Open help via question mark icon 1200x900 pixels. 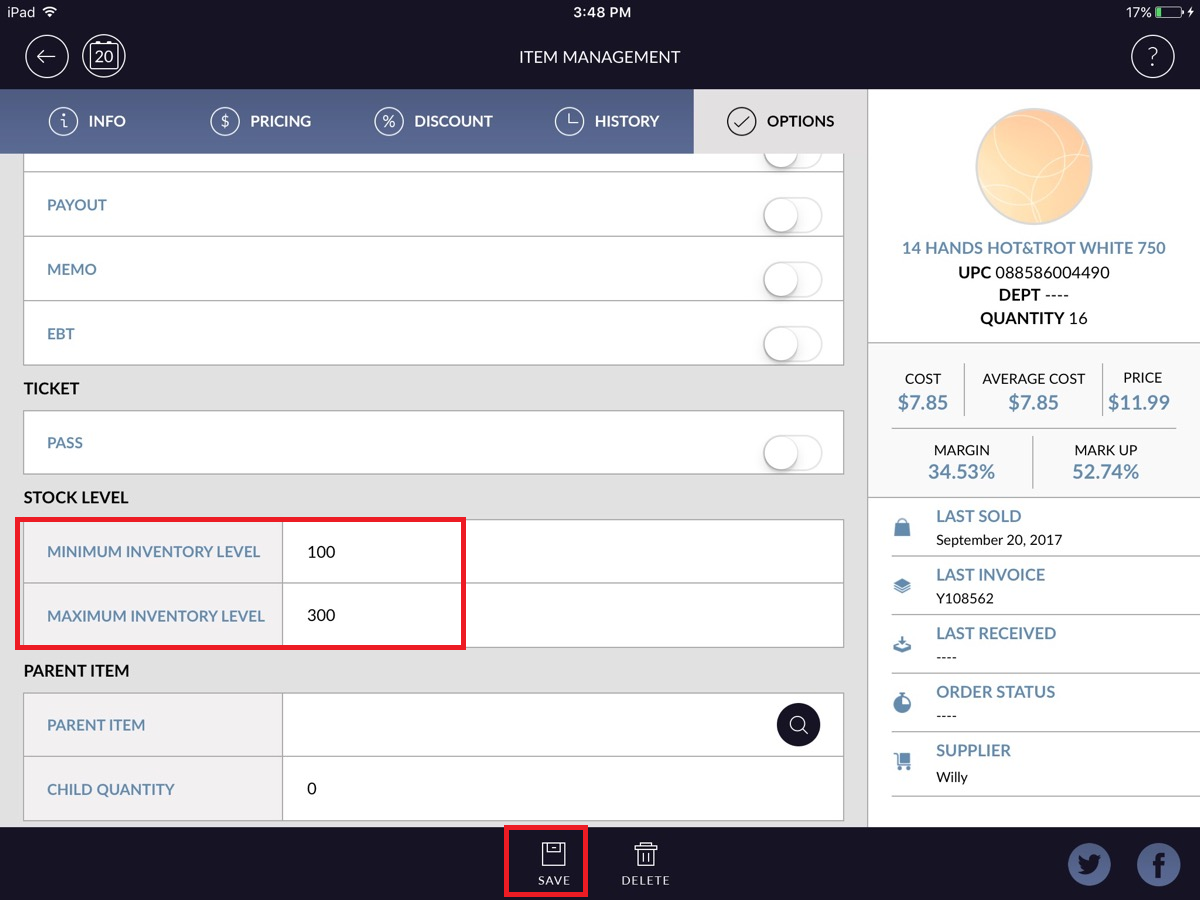(1152, 57)
